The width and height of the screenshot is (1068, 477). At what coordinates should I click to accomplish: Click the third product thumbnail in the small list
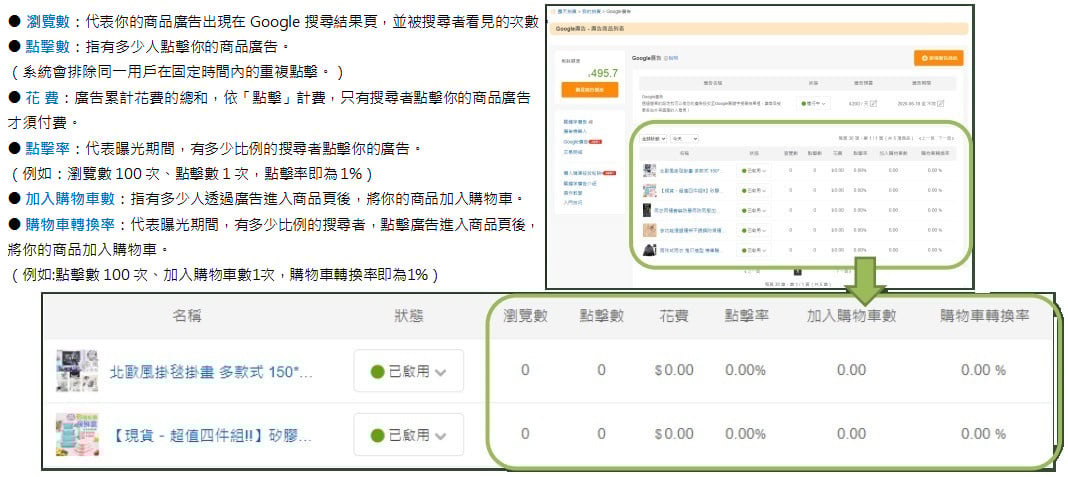pos(649,210)
